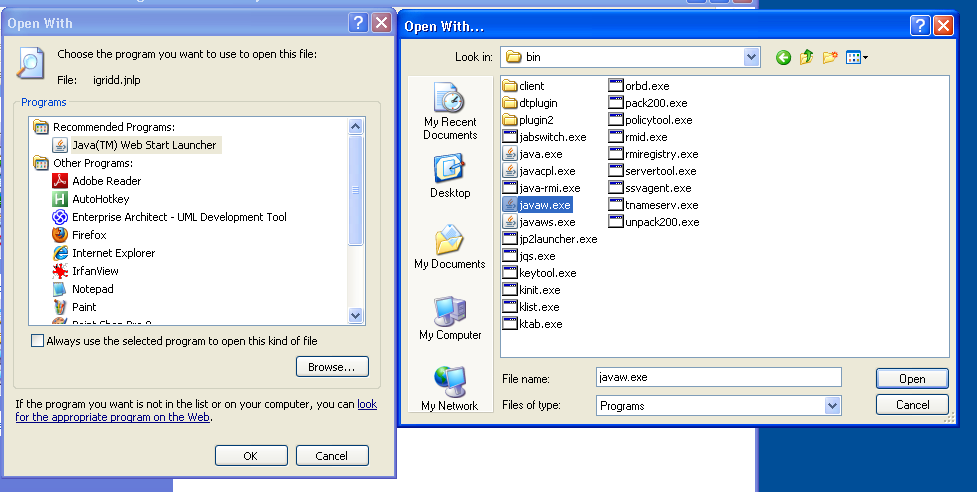This screenshot has height=492, width=977.
Task: Click the programs list scroll up arrow
Action: click(x=356, y=127)
